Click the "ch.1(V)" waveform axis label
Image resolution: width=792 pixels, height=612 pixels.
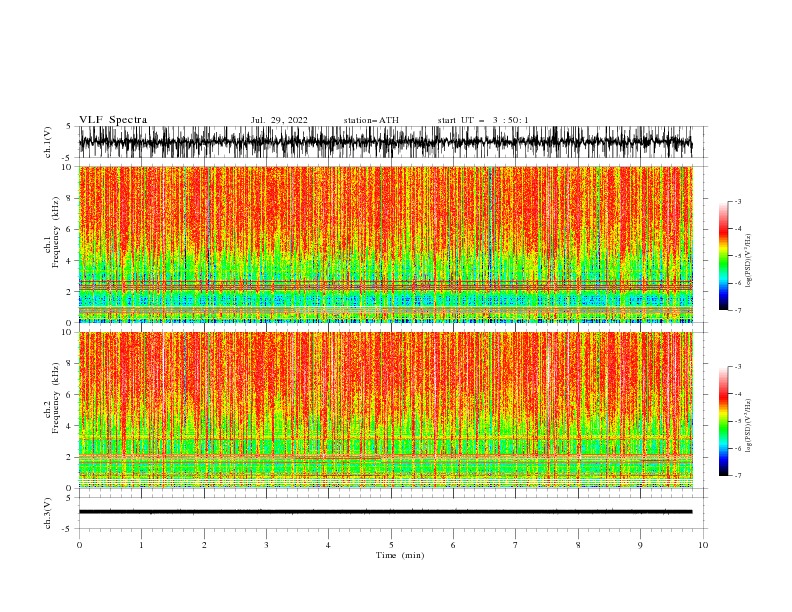point(48,142)
